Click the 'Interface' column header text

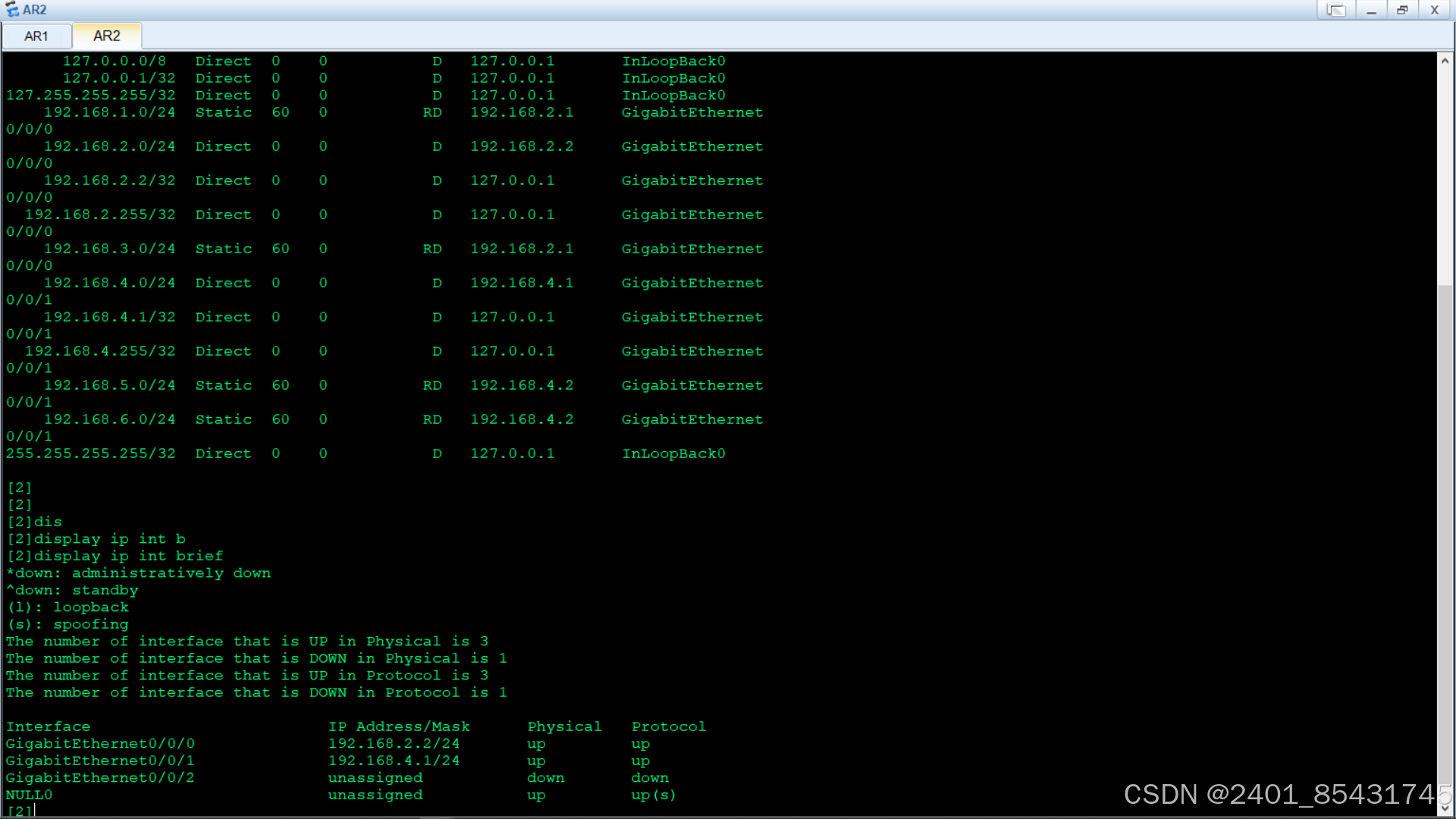tap(48, 726)
